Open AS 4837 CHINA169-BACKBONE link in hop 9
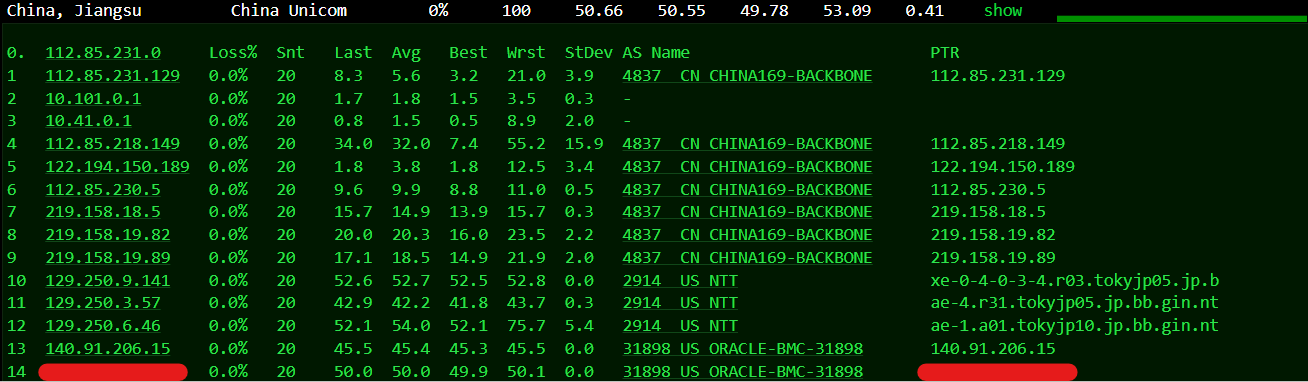 (x=747, y=258)
